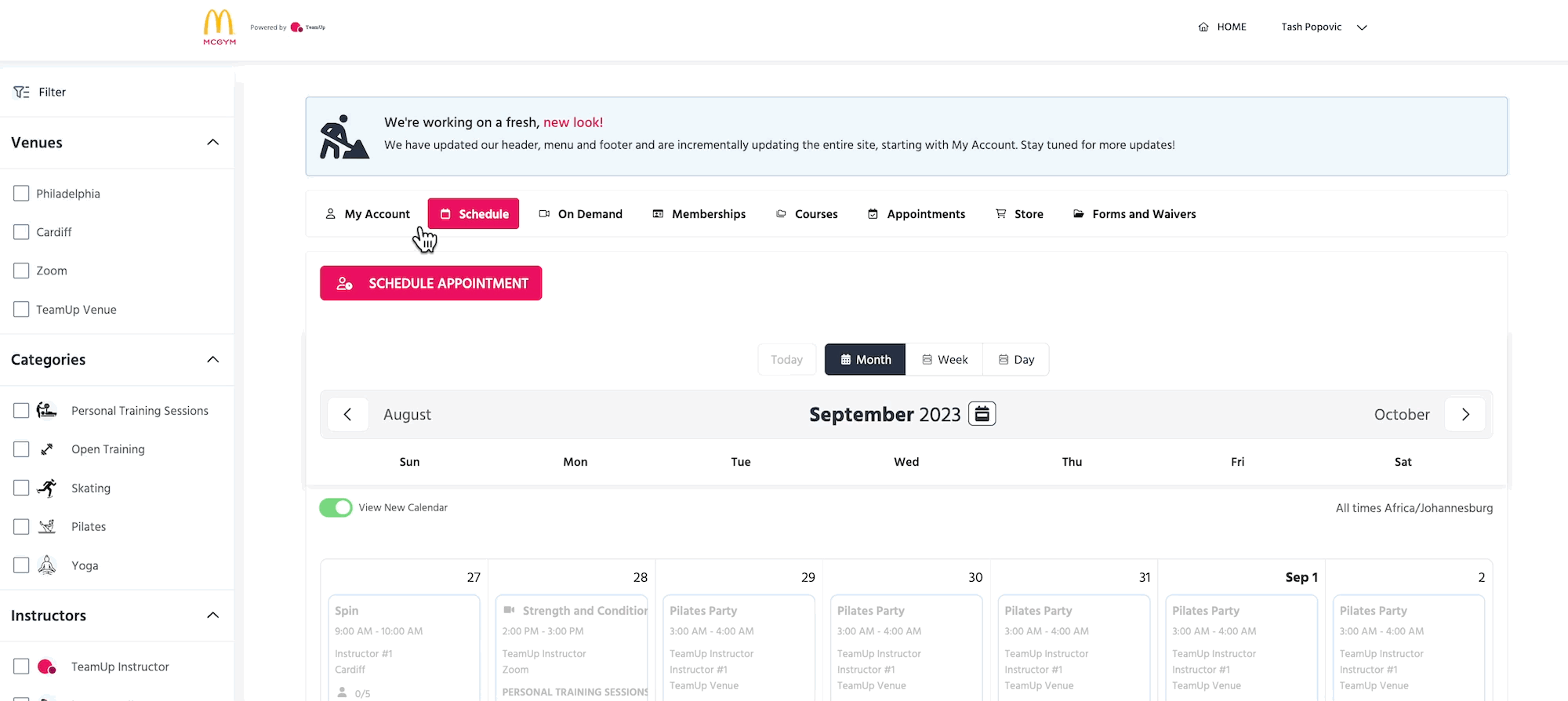The height and width of the screenshot is (701, 1568).
Task: Click the Yoga category icon
Action: [47, 565]
